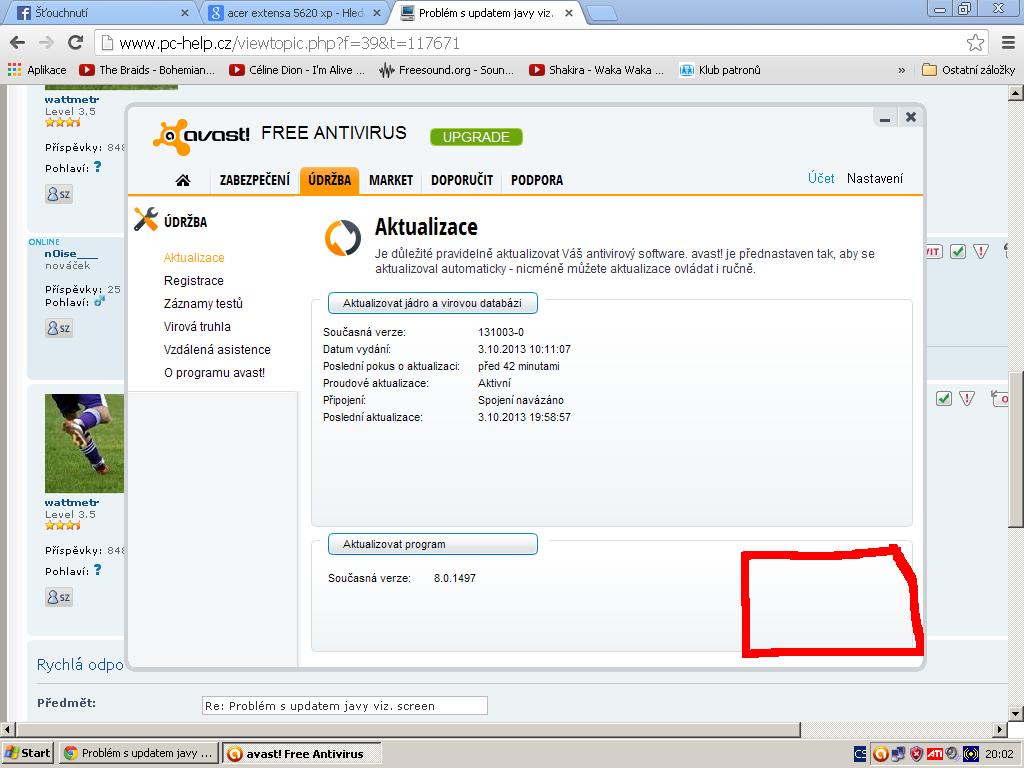
Task: Click the scroll-up arrow of page
Action: click(x=1016, y=92)
